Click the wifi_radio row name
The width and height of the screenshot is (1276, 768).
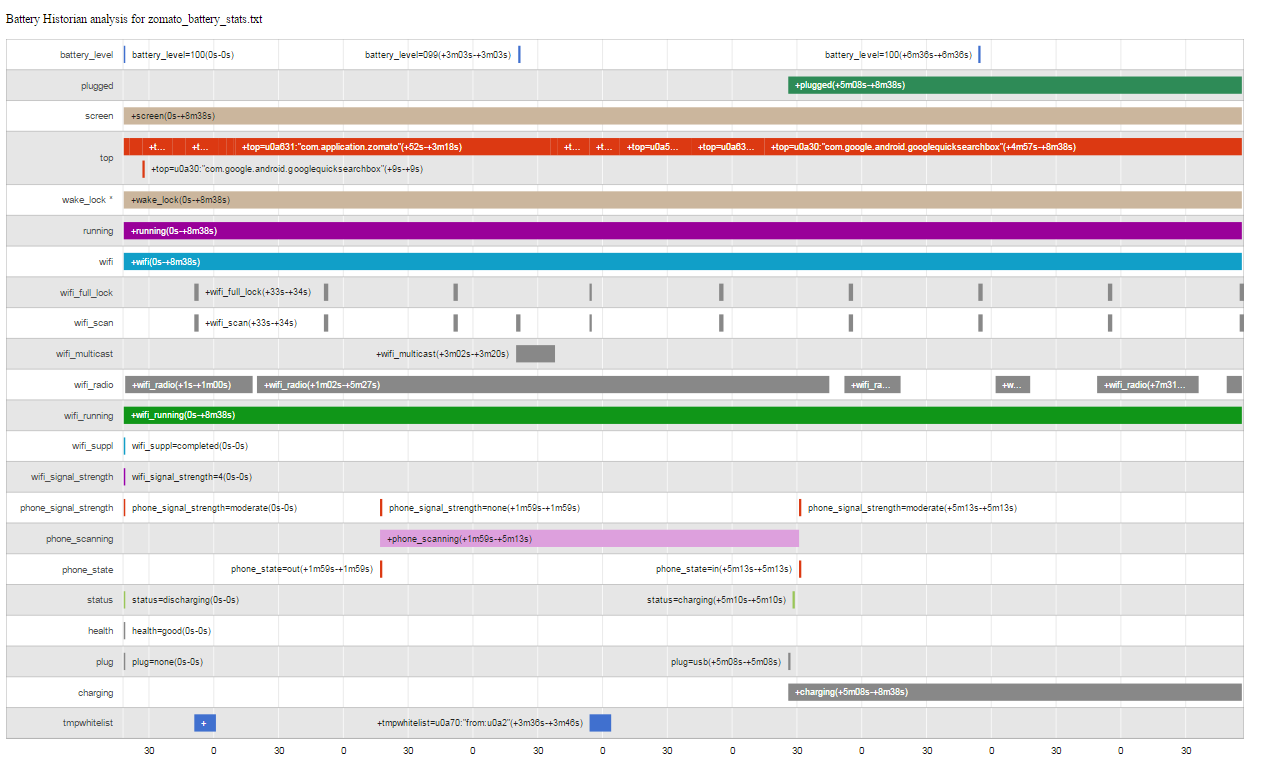(x=94, y=385)
